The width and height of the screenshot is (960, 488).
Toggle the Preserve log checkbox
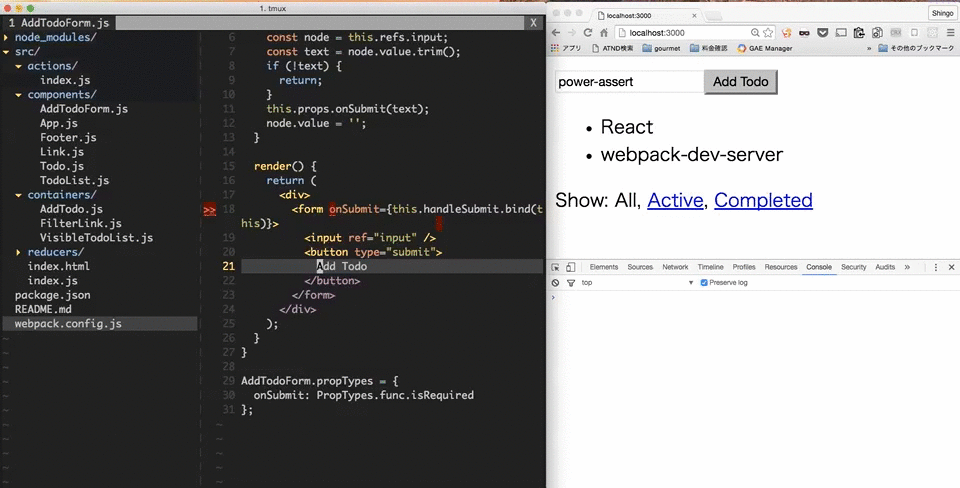coord(704,283)
